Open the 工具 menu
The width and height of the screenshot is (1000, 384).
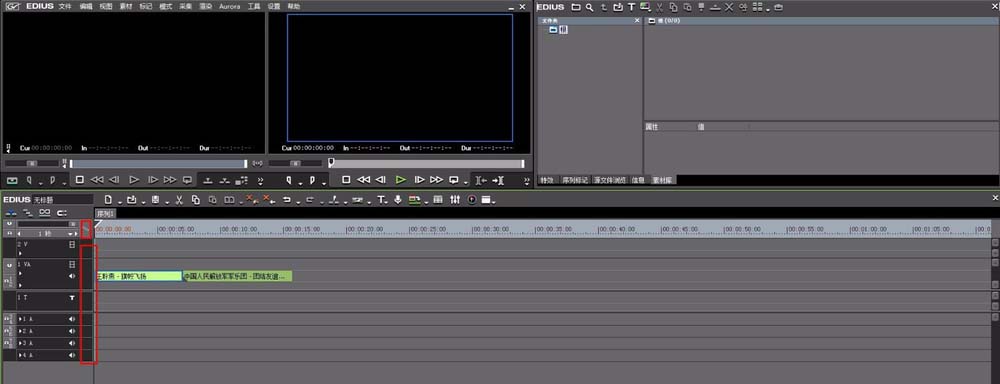coord(254,6)
